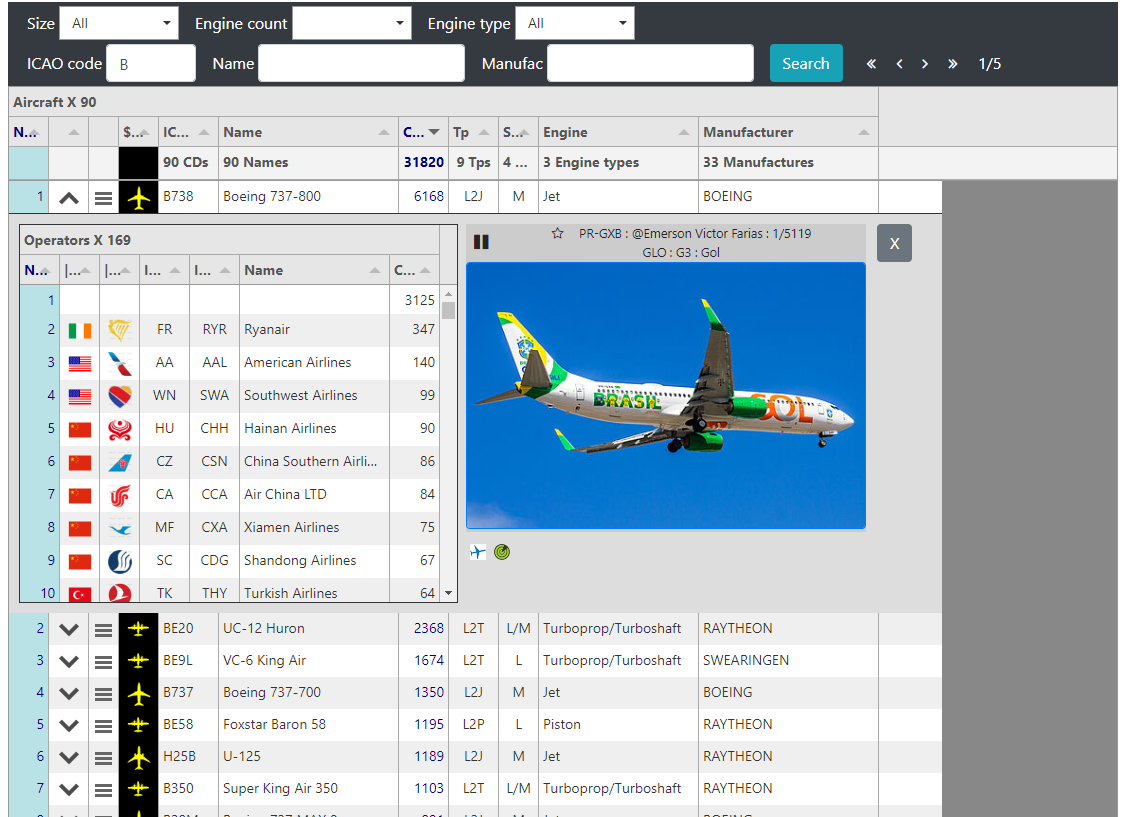Click the BE58 yellow aircraft silhouette icon

[138, 725]
